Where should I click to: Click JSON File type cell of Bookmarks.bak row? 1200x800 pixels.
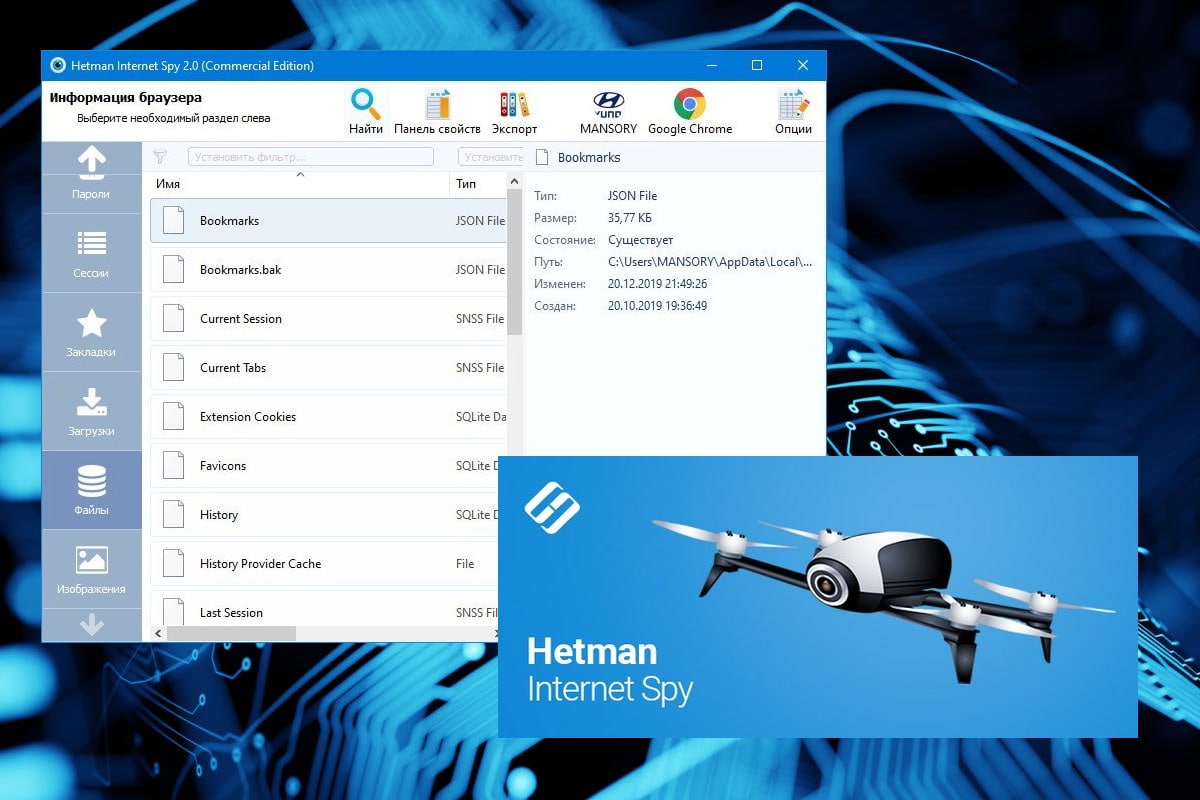pyautogui.click(x=480, y=269)
